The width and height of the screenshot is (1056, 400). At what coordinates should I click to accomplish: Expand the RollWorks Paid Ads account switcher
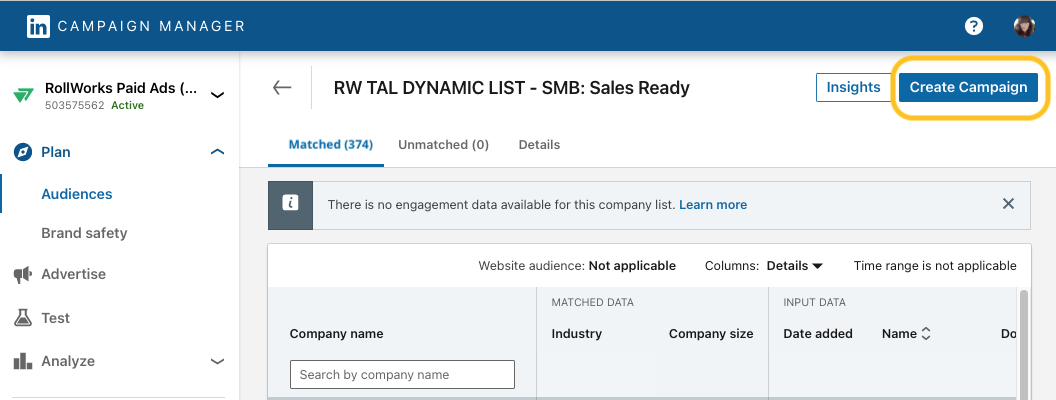click(217, 95)
